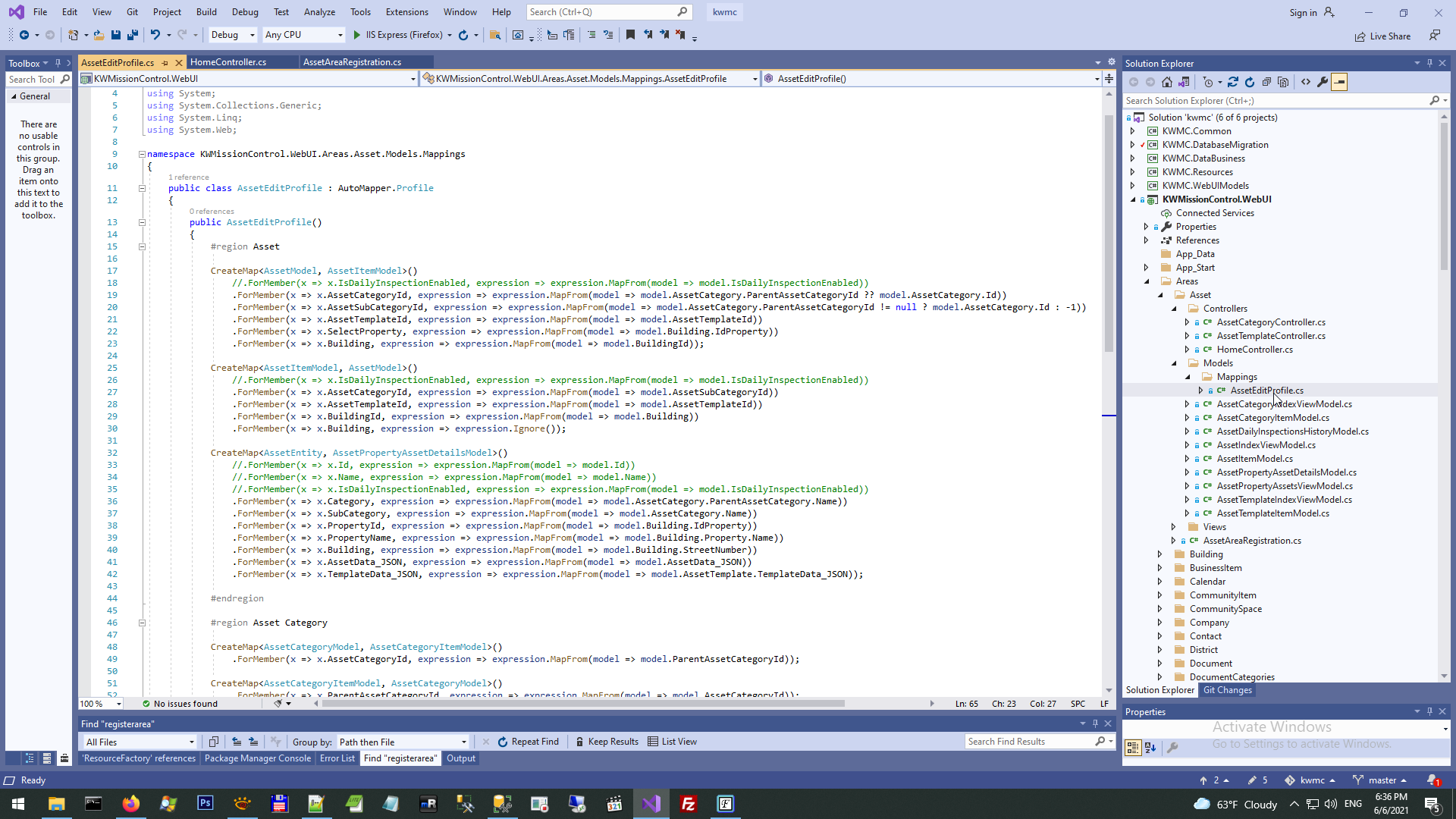Click the Repeat Find button

tap(528, 742)
